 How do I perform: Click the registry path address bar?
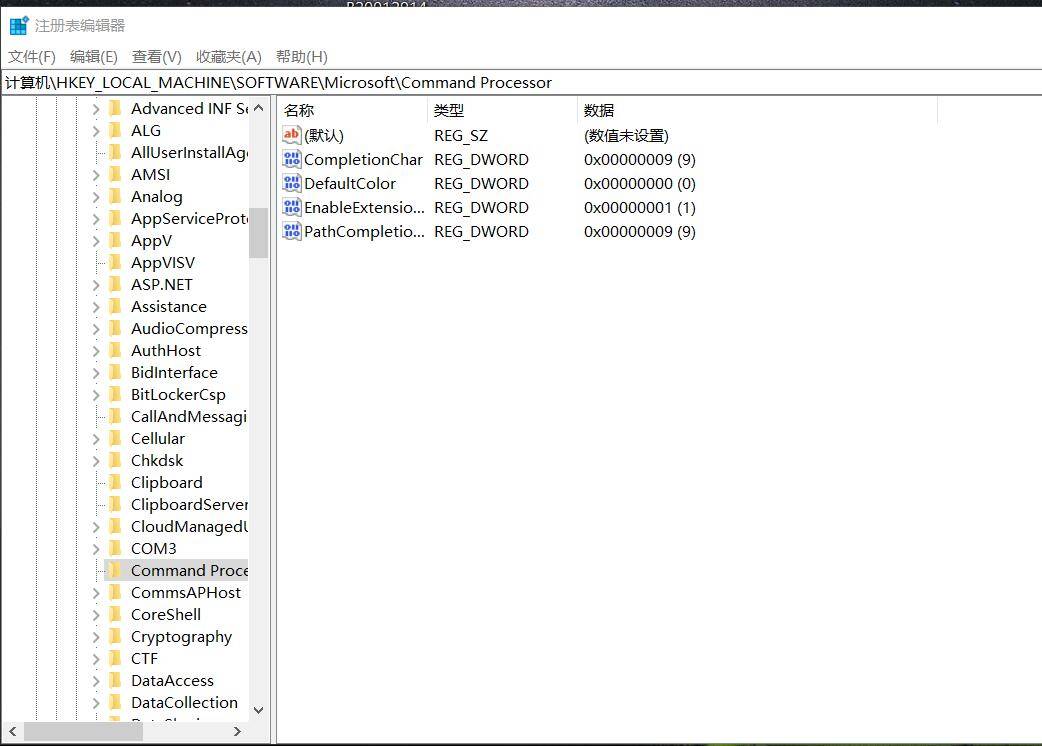tap(521, 82)
